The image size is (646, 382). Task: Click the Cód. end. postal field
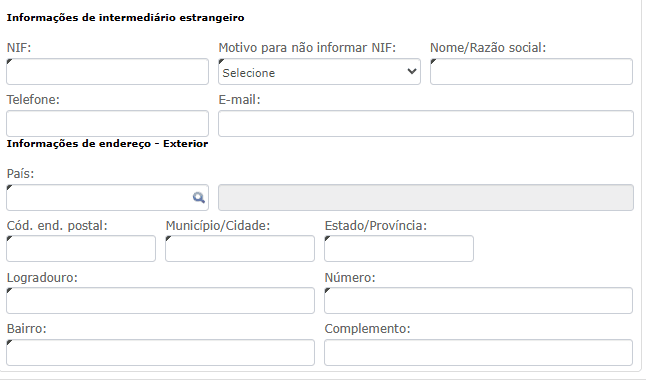coord(81,248)
